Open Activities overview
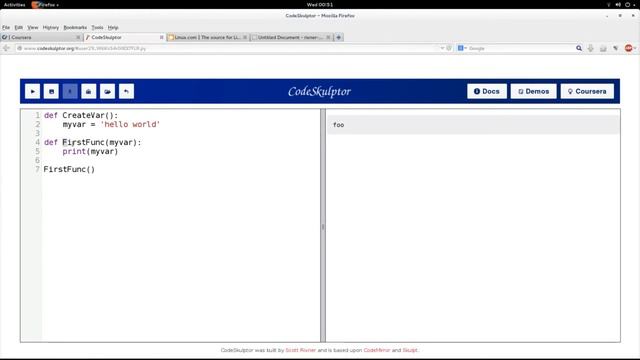640x360 pixels. tap(14, 4)
